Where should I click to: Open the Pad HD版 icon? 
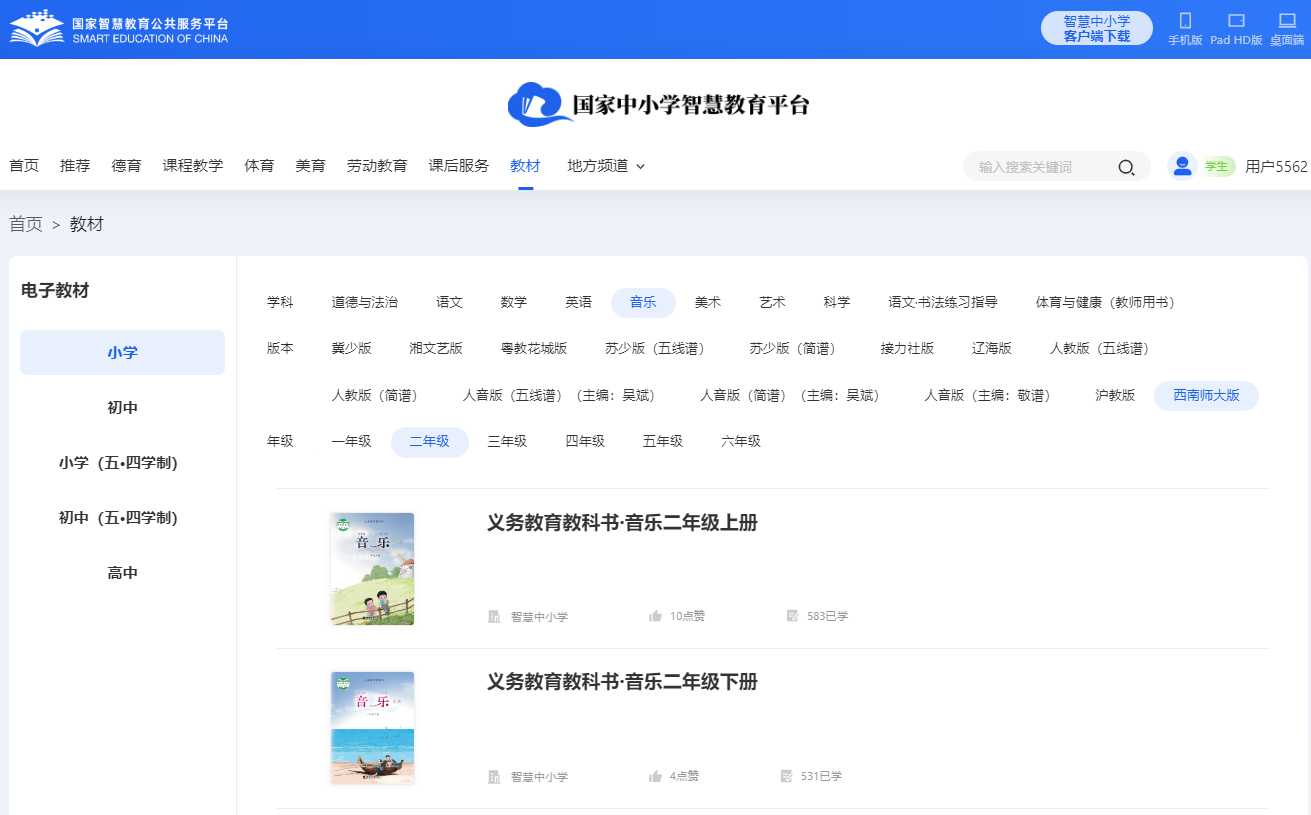pos(1236,21)
